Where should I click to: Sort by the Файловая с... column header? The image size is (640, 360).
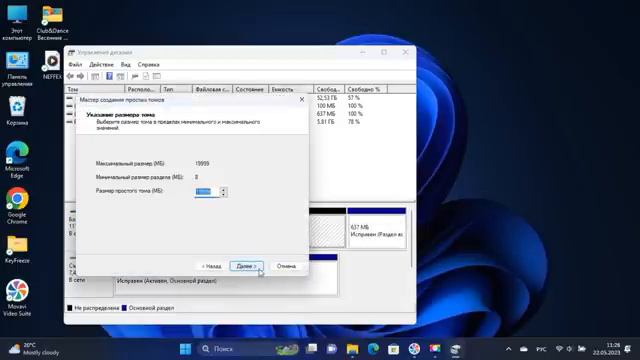point(212,89)
